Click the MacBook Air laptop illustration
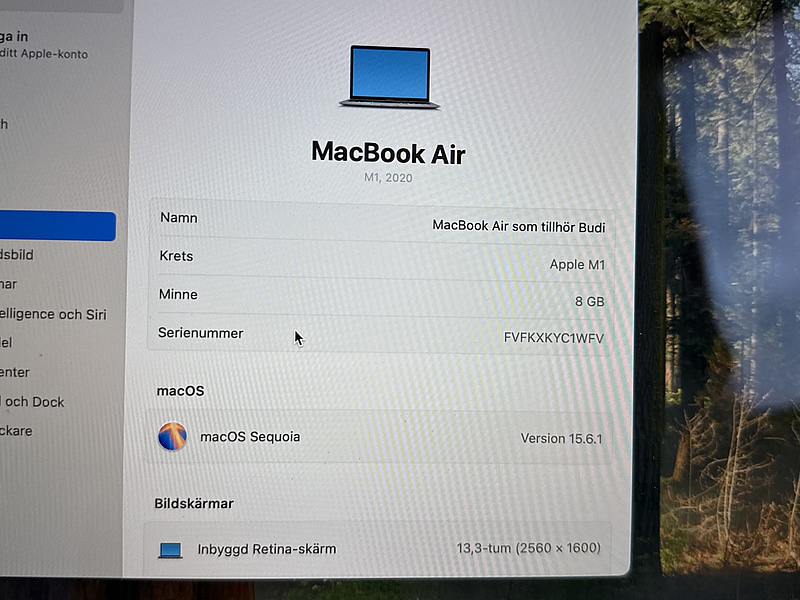This screenshot has width=800, height=600. pos(389,77)
